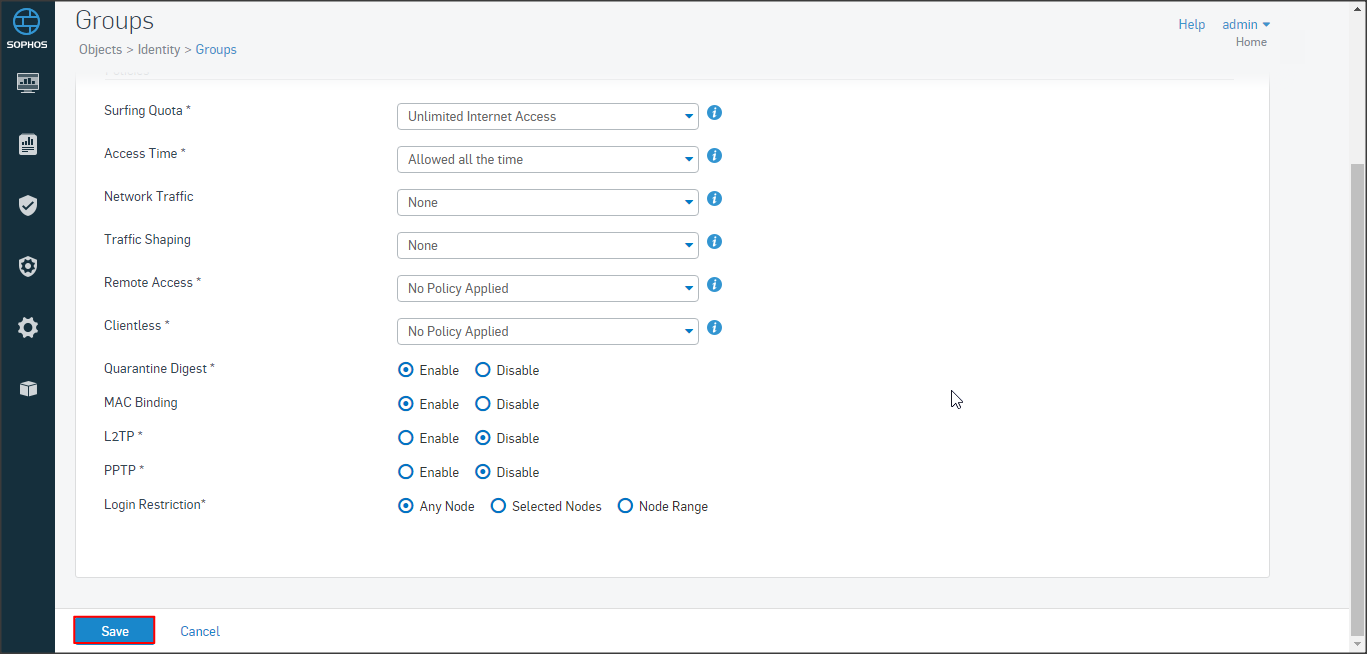Open the shield protection sidebar icon

tap(28, 206)
